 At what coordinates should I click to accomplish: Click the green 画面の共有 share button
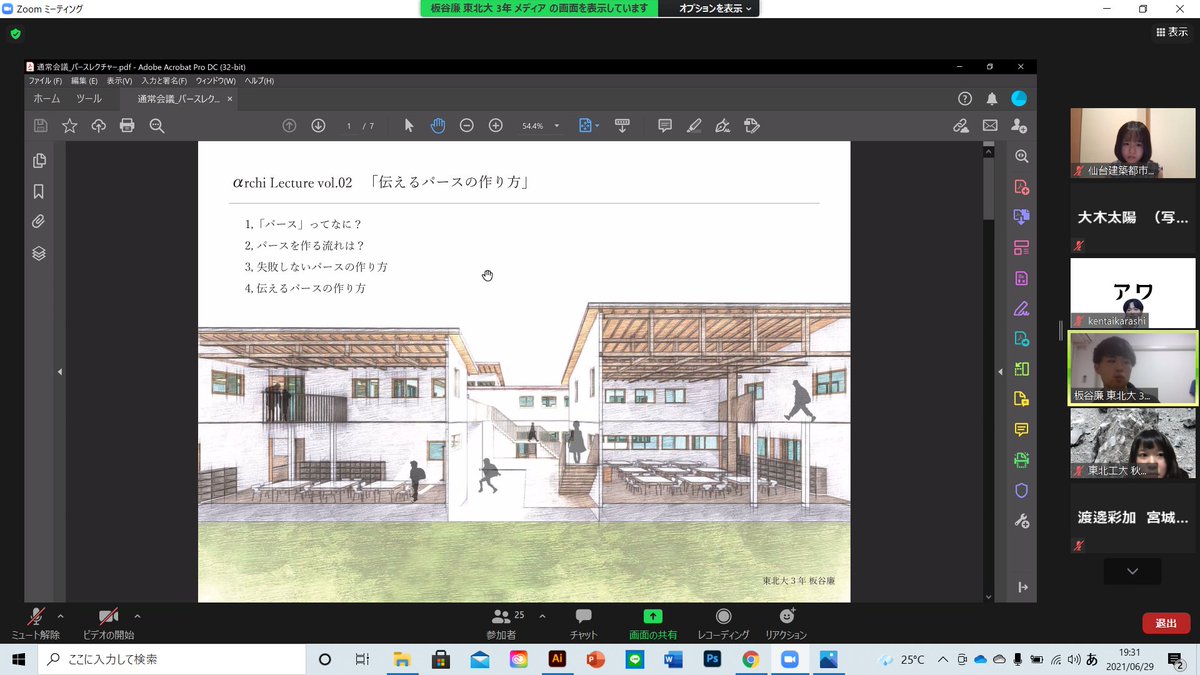coord(654,620)
